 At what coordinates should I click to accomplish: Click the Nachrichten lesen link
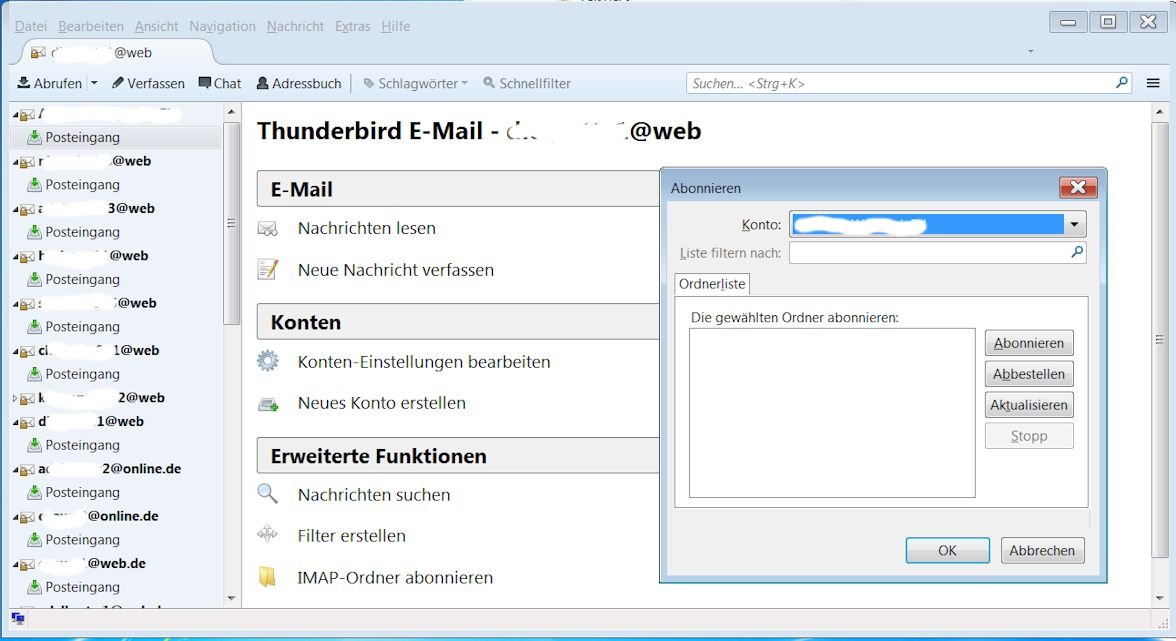click(366, 228)
